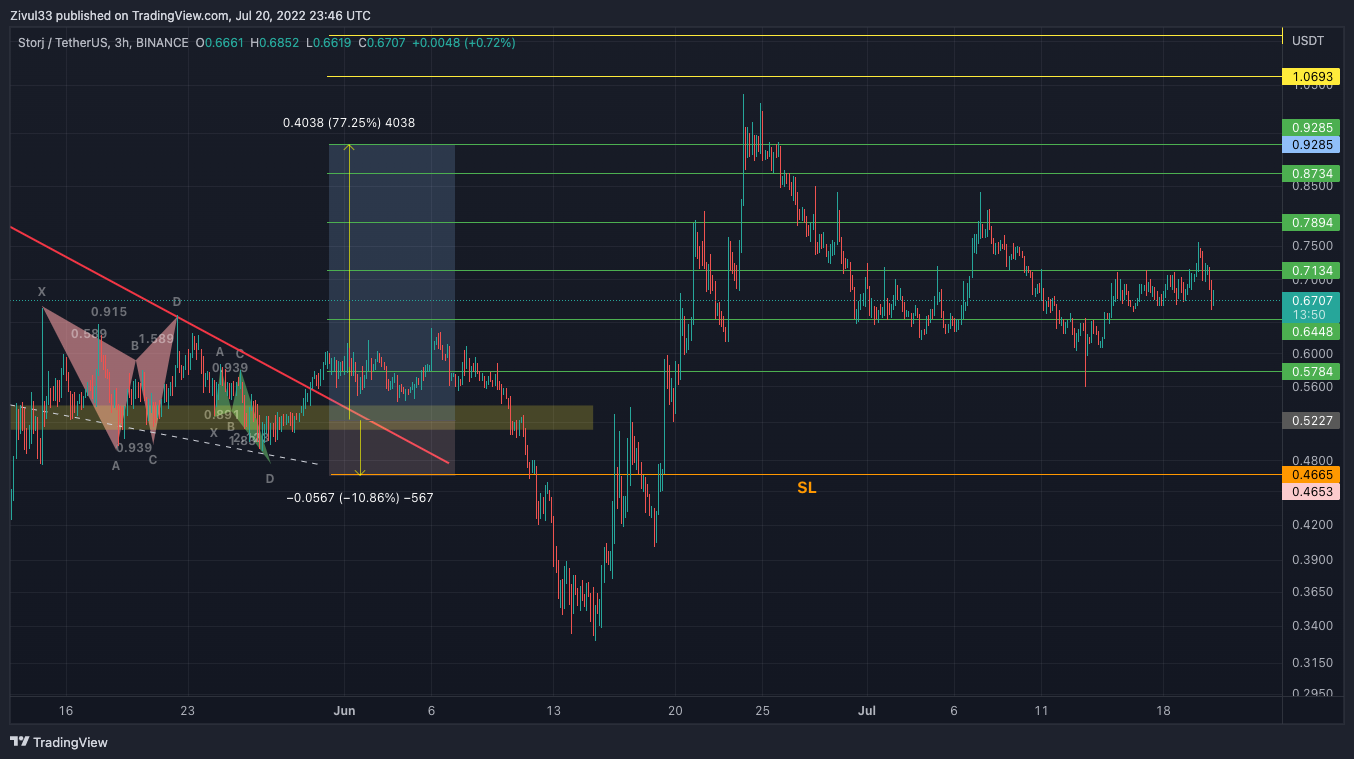This screenshot has height=759, width=1354.
Task: Click the 25 date on the time axis
Action: coord(762,711)
